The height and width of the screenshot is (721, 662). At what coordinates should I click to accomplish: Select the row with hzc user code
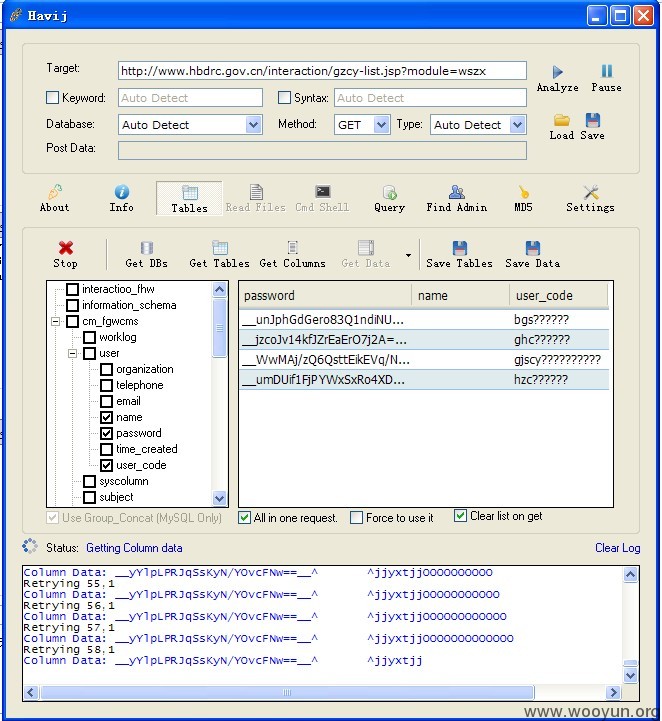click(x=424, y=380)
